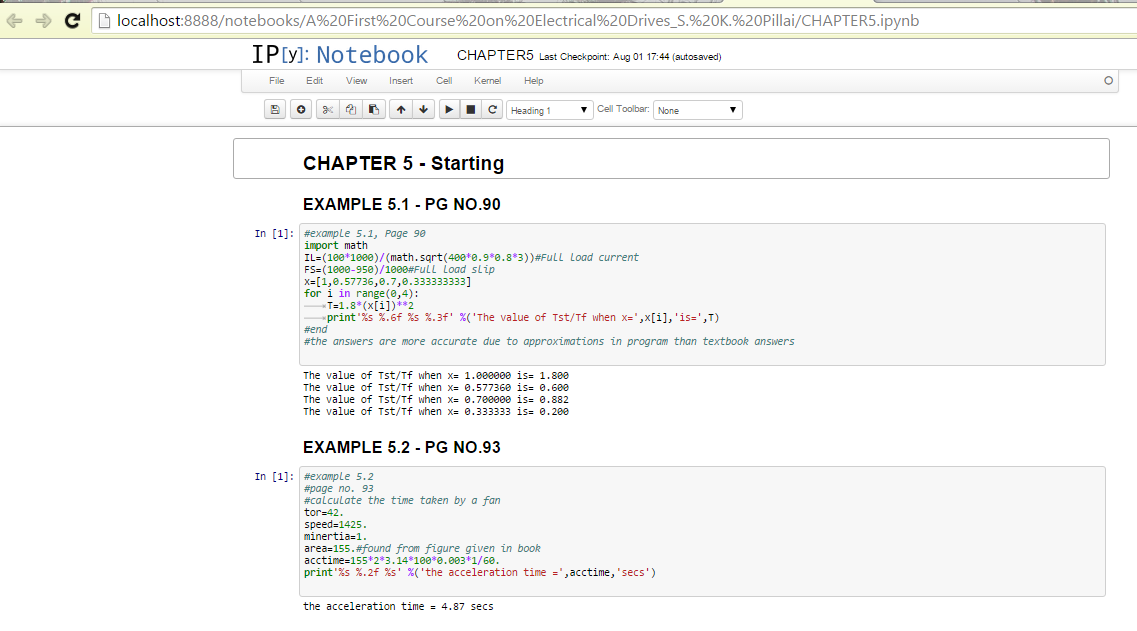The image size is (1137, 631).
Task: Cut the selected cell with scissors icon
Action: 327,110
